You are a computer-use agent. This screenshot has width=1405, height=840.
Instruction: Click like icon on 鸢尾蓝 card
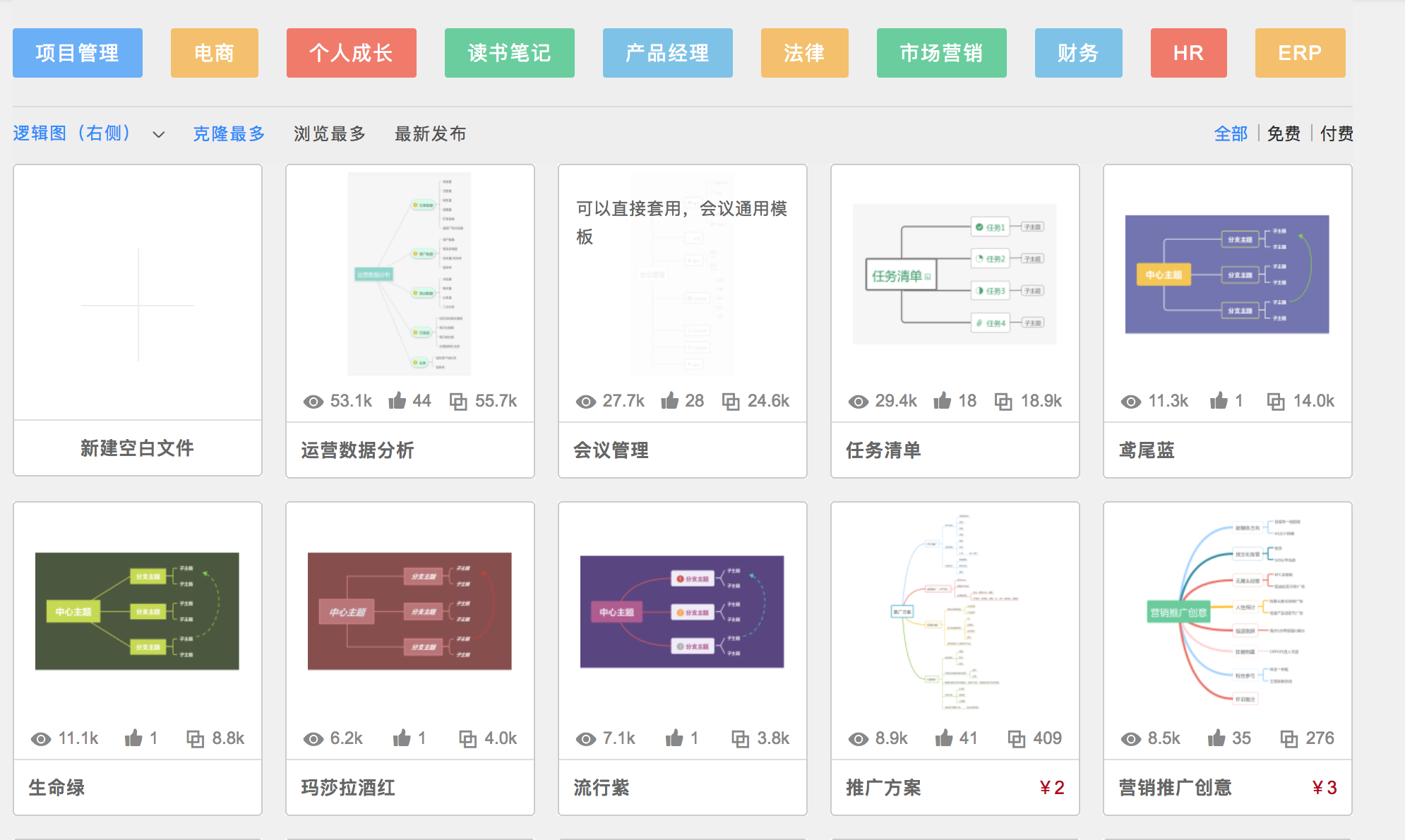pyautogui.click(x=1219, y=401)
